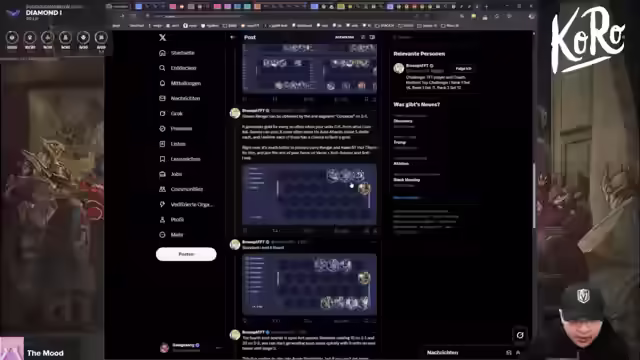This screenshot has width=640, height=360.
Task: Click the Antworten button in Post header
Action: [344, 37]
